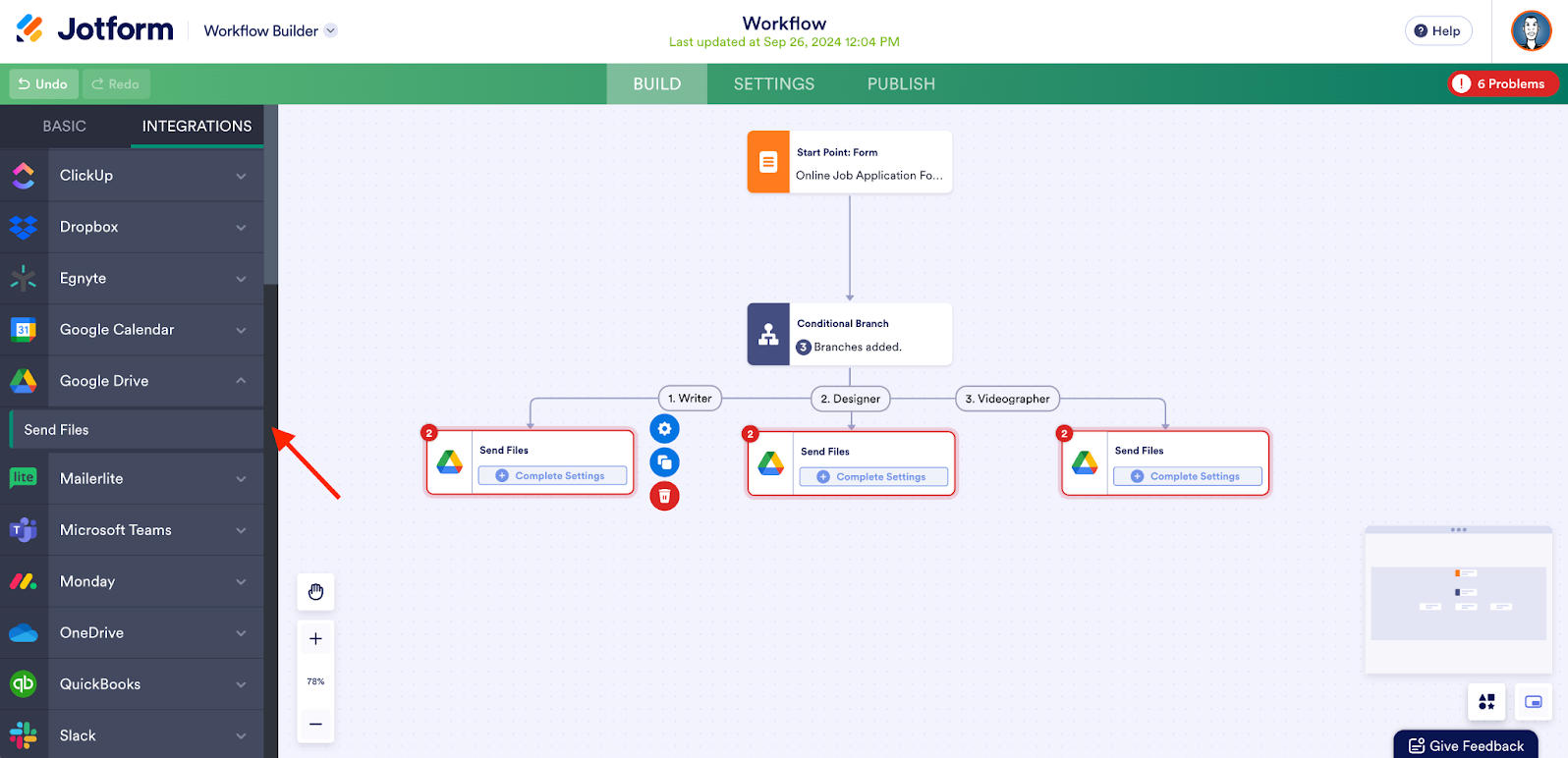This screenshot has width=1568, height=758.
Task: Zoom in with the plus button
Action: (x=315, y=639)
